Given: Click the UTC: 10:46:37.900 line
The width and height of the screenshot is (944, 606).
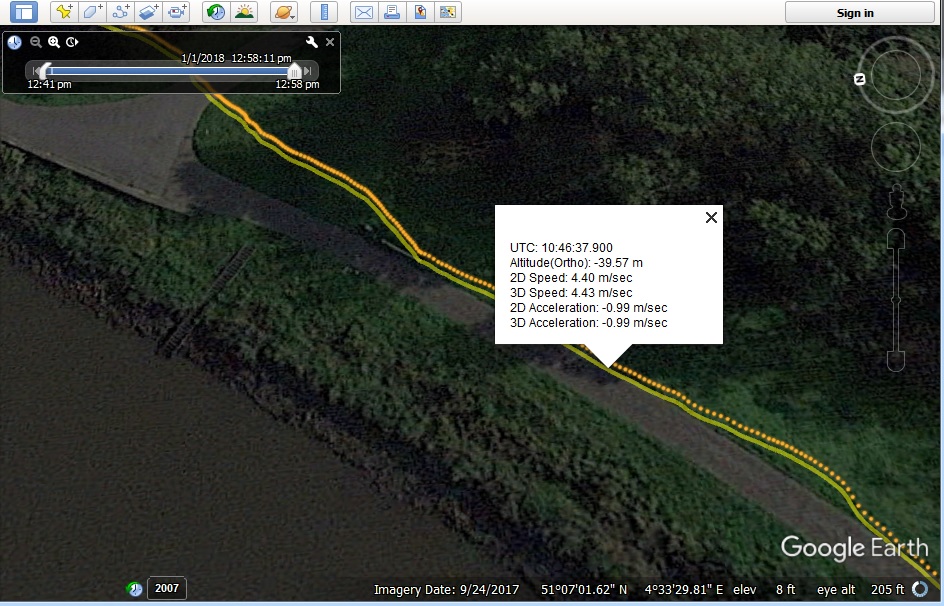Looking at the screenshot, I should coord(561,247).
